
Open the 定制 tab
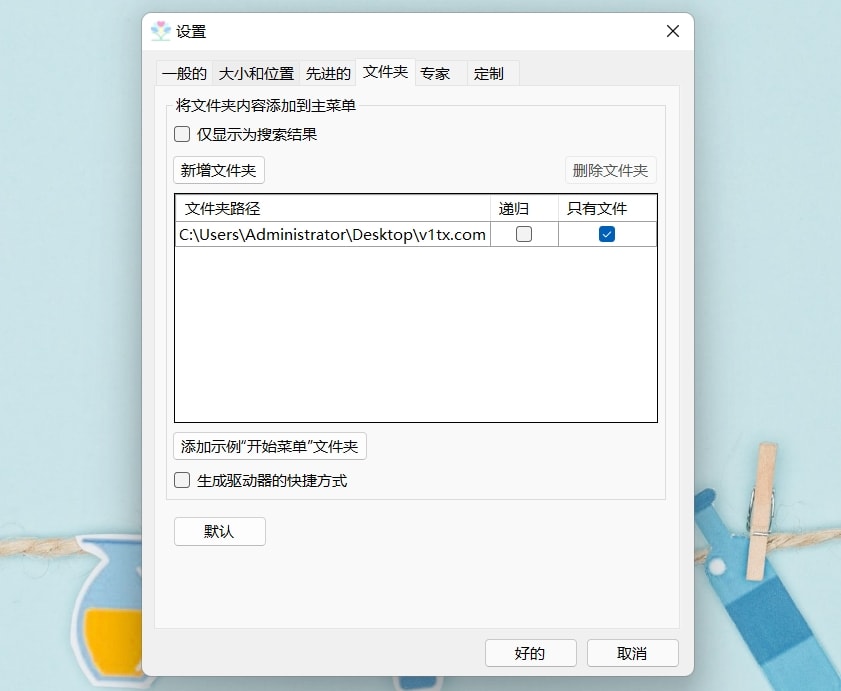click(493, 73)
